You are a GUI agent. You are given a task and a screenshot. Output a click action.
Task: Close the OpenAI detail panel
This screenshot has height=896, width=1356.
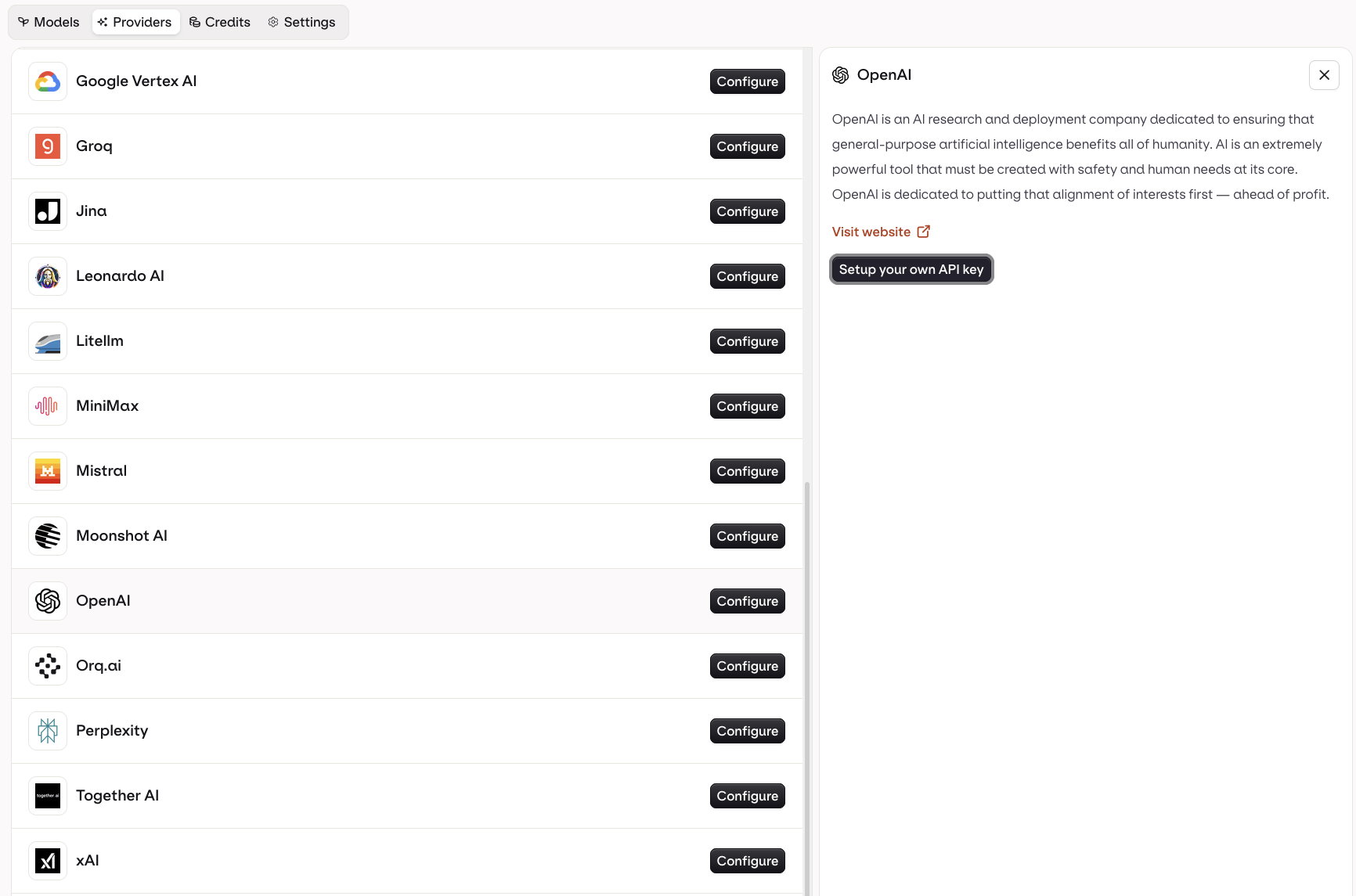pyautogui.click(x=1324, y=75)
